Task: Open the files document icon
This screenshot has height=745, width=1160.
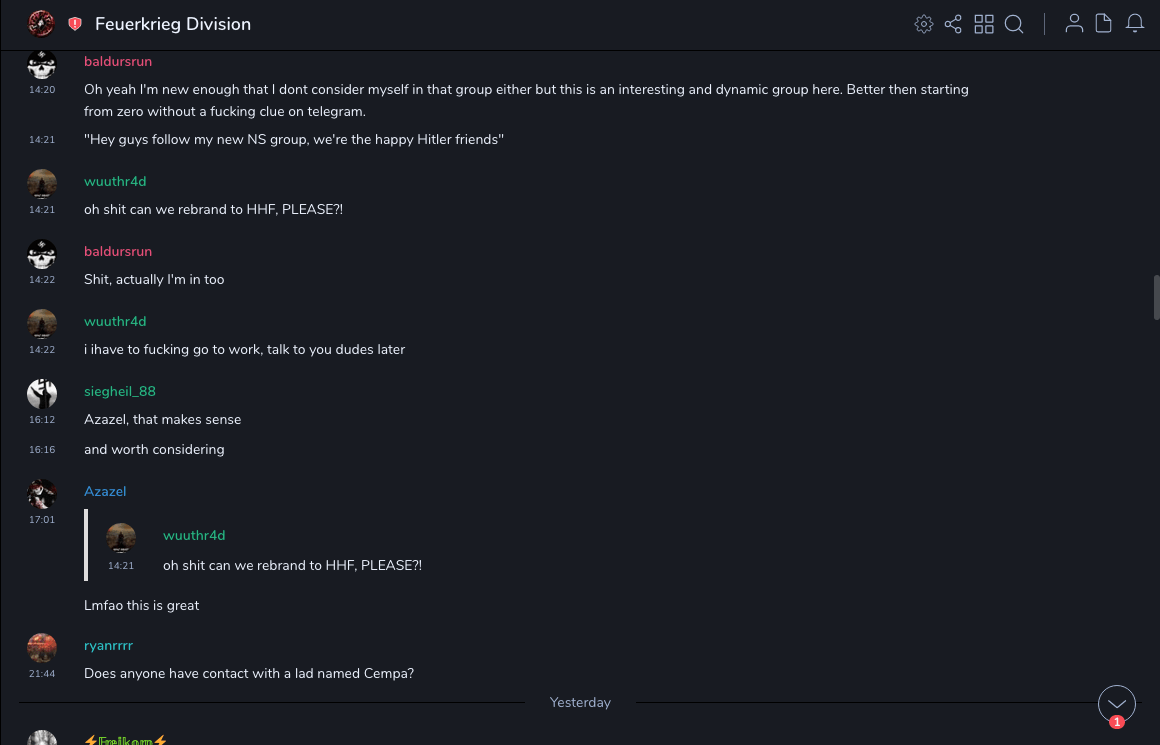Action: coord(1104,24)
